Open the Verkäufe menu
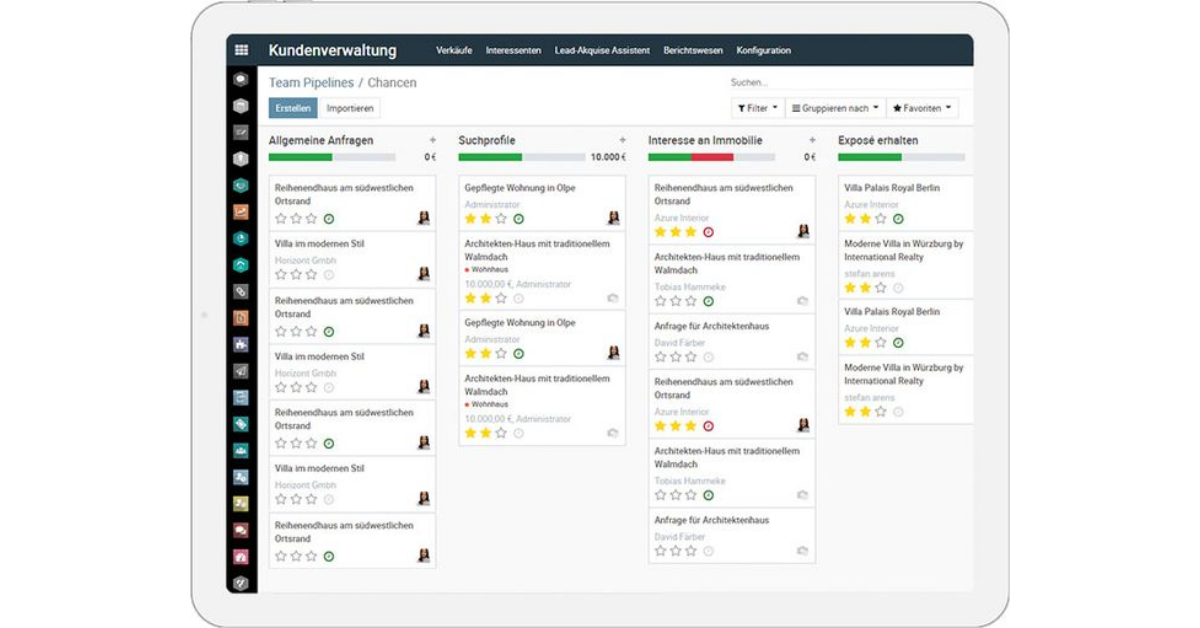This screenshot has width=1200, height=628. click(454, 49)
